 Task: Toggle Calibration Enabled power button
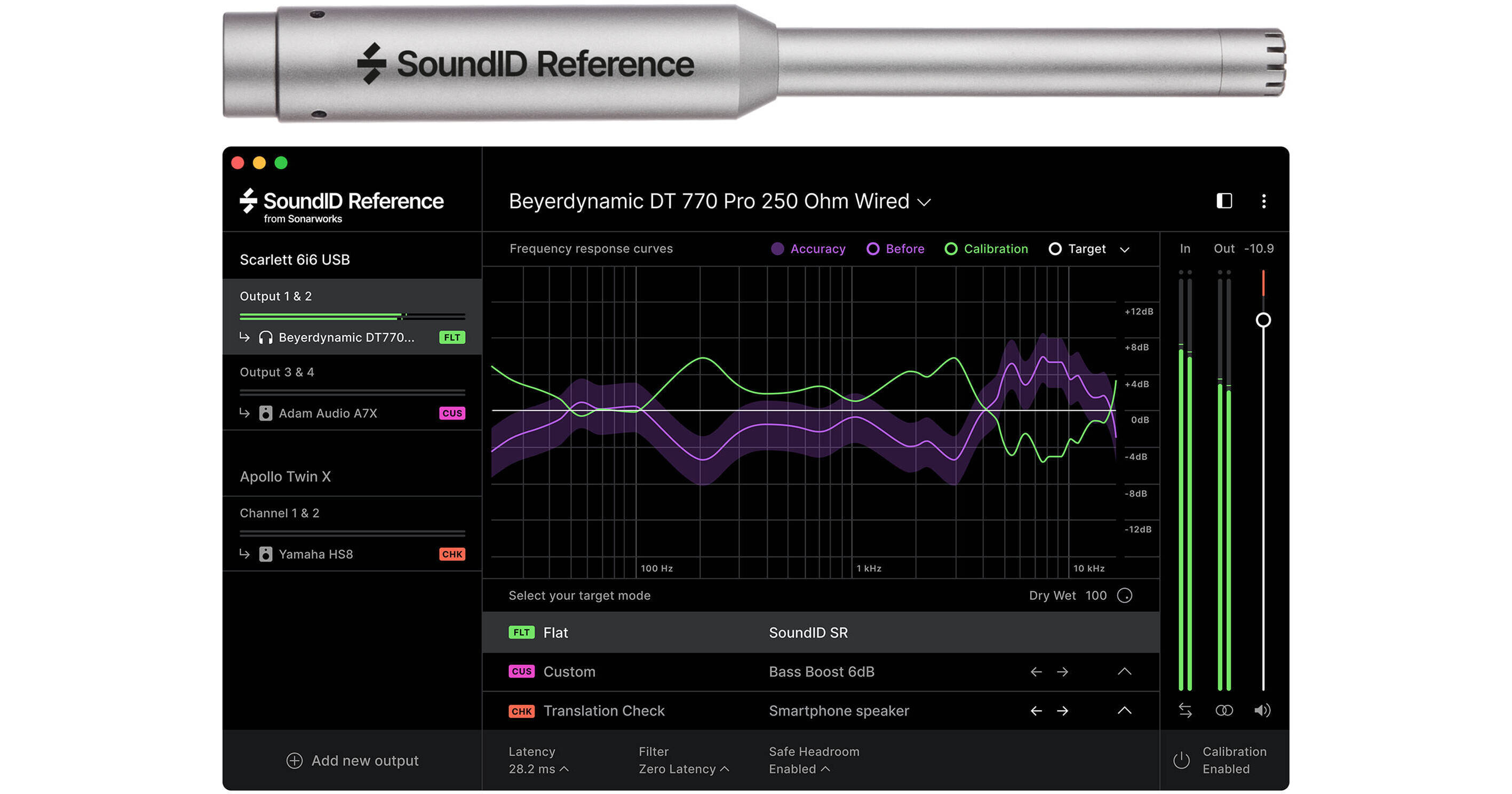click(1182, 760)
